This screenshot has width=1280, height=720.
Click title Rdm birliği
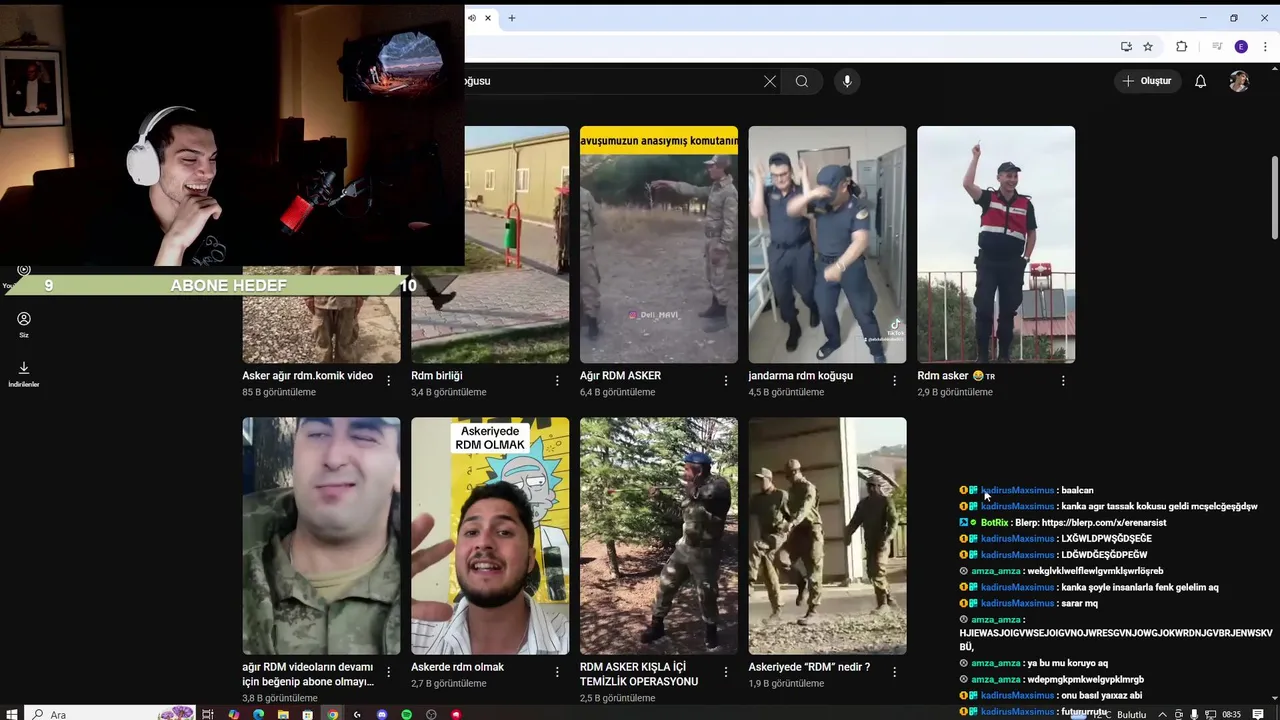coord(437,376)
